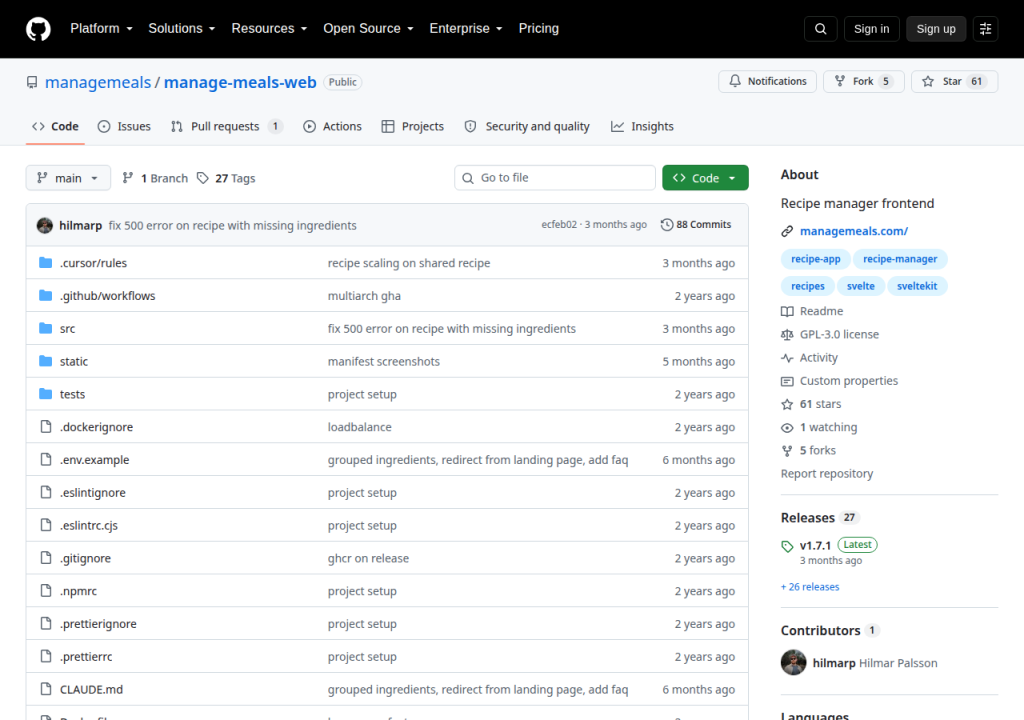Open commit message 'manifest screenshots'
1024x720 pixels.
(x=384, y=361)
